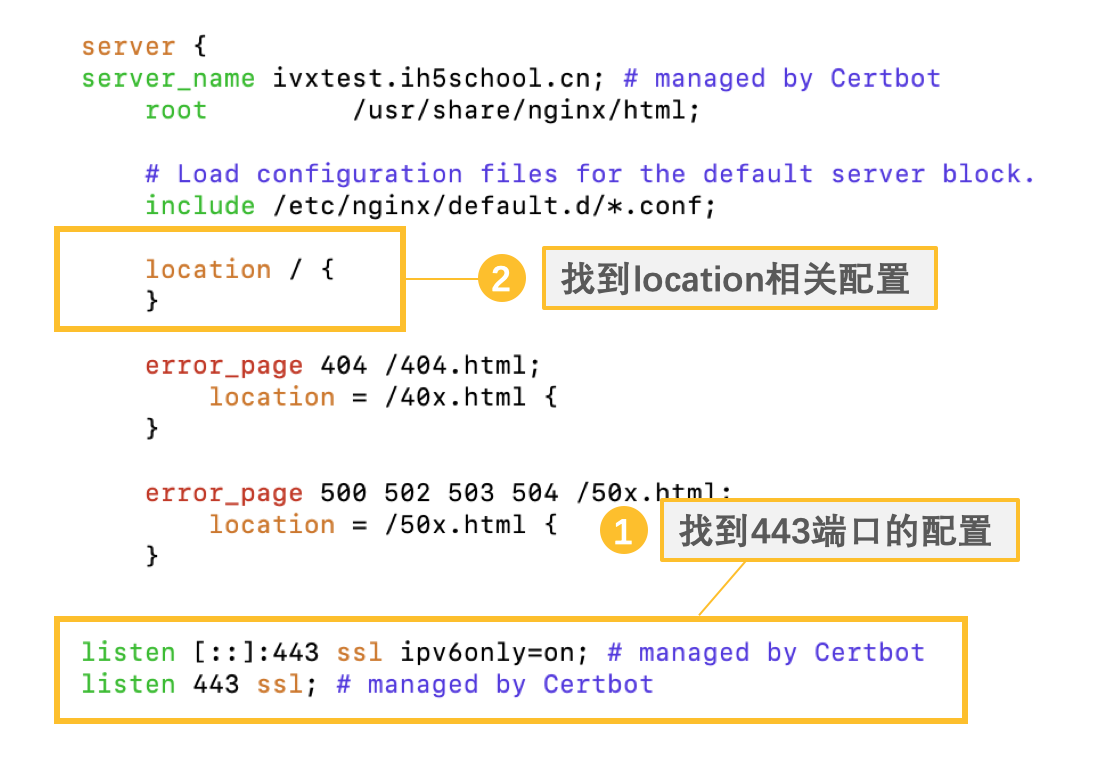Select the server_name directive text
The image size is (1104, 764).
tap(167, 78)
